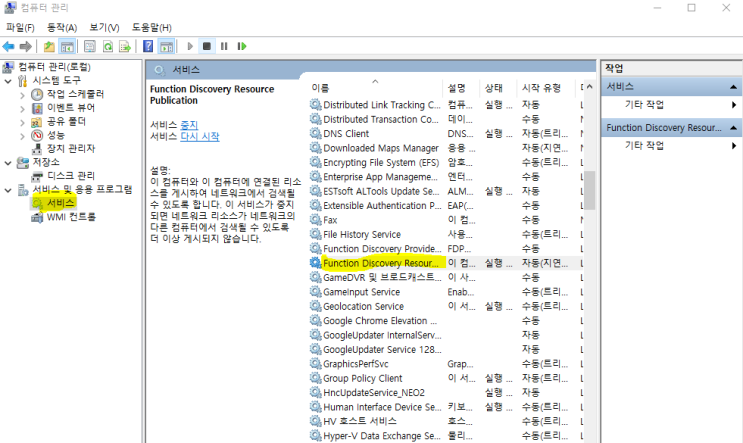Expand the 공유 폴더 tree node
The image size is (743, 443).
22,122
